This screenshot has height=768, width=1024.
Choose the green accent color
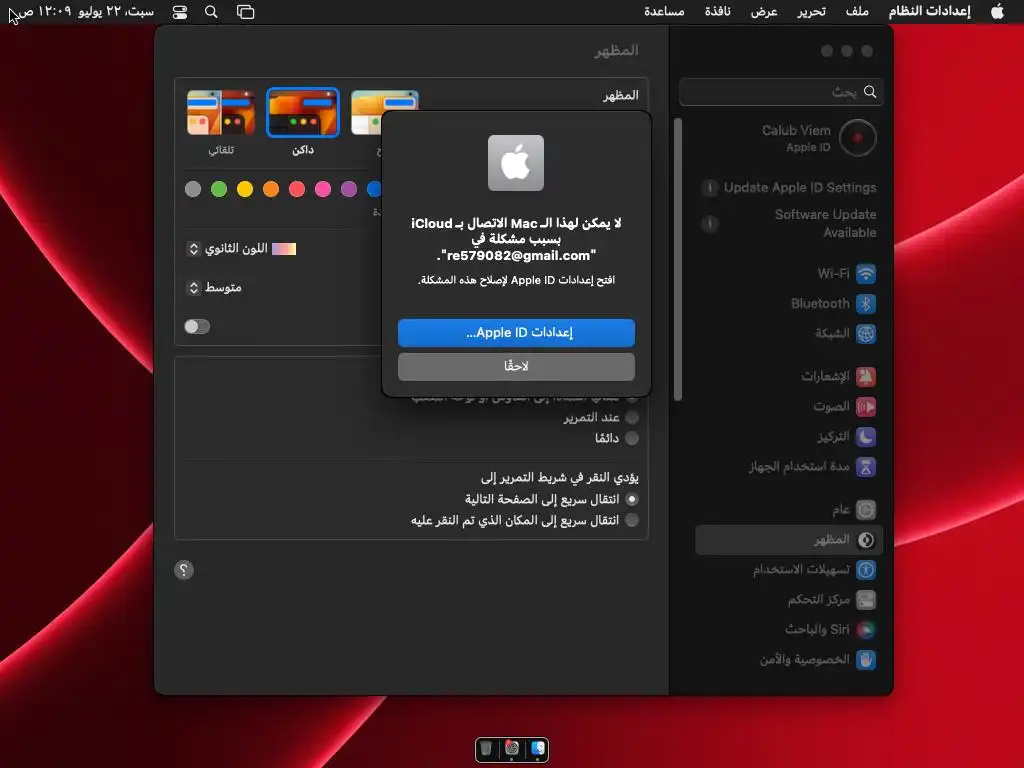pos(219,189)
